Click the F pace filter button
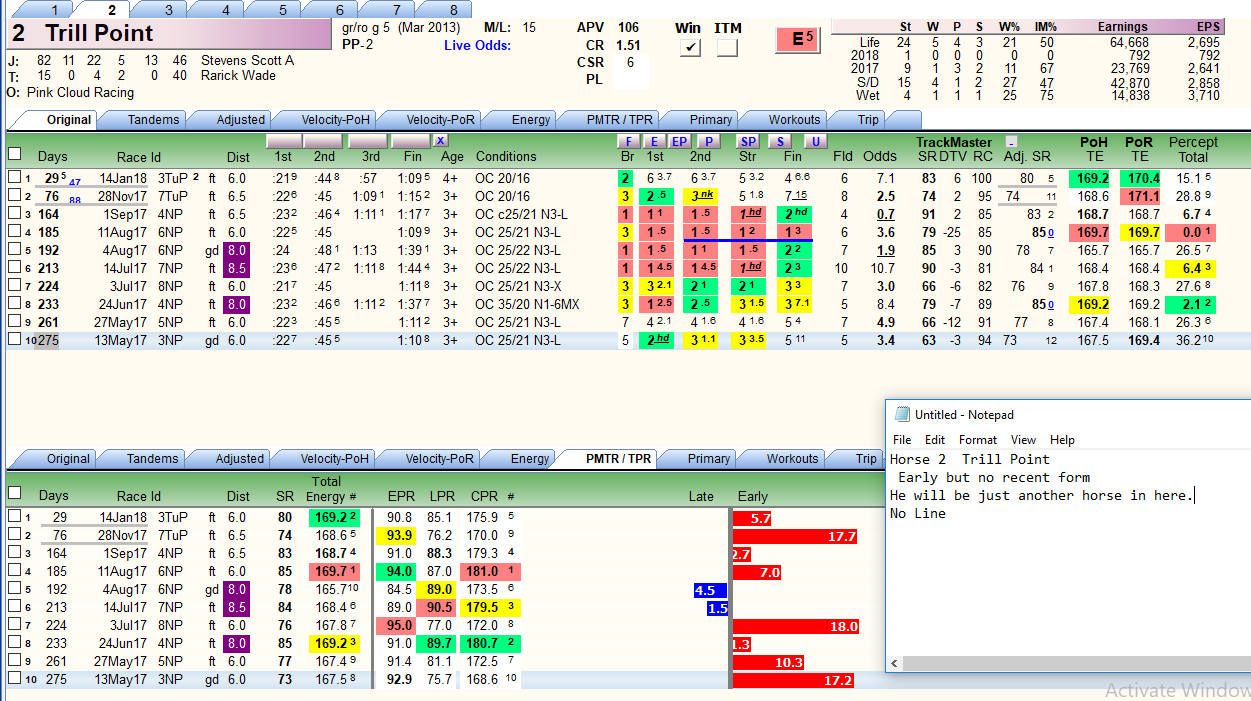 [x=628, y=141]
